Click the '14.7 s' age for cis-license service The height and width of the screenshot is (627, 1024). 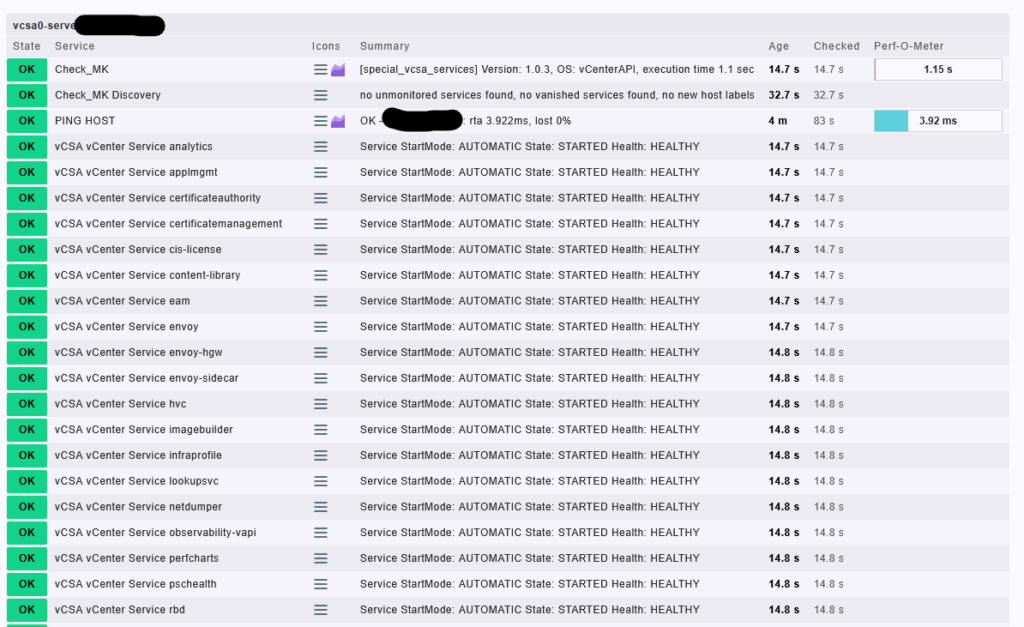point(784,249)
